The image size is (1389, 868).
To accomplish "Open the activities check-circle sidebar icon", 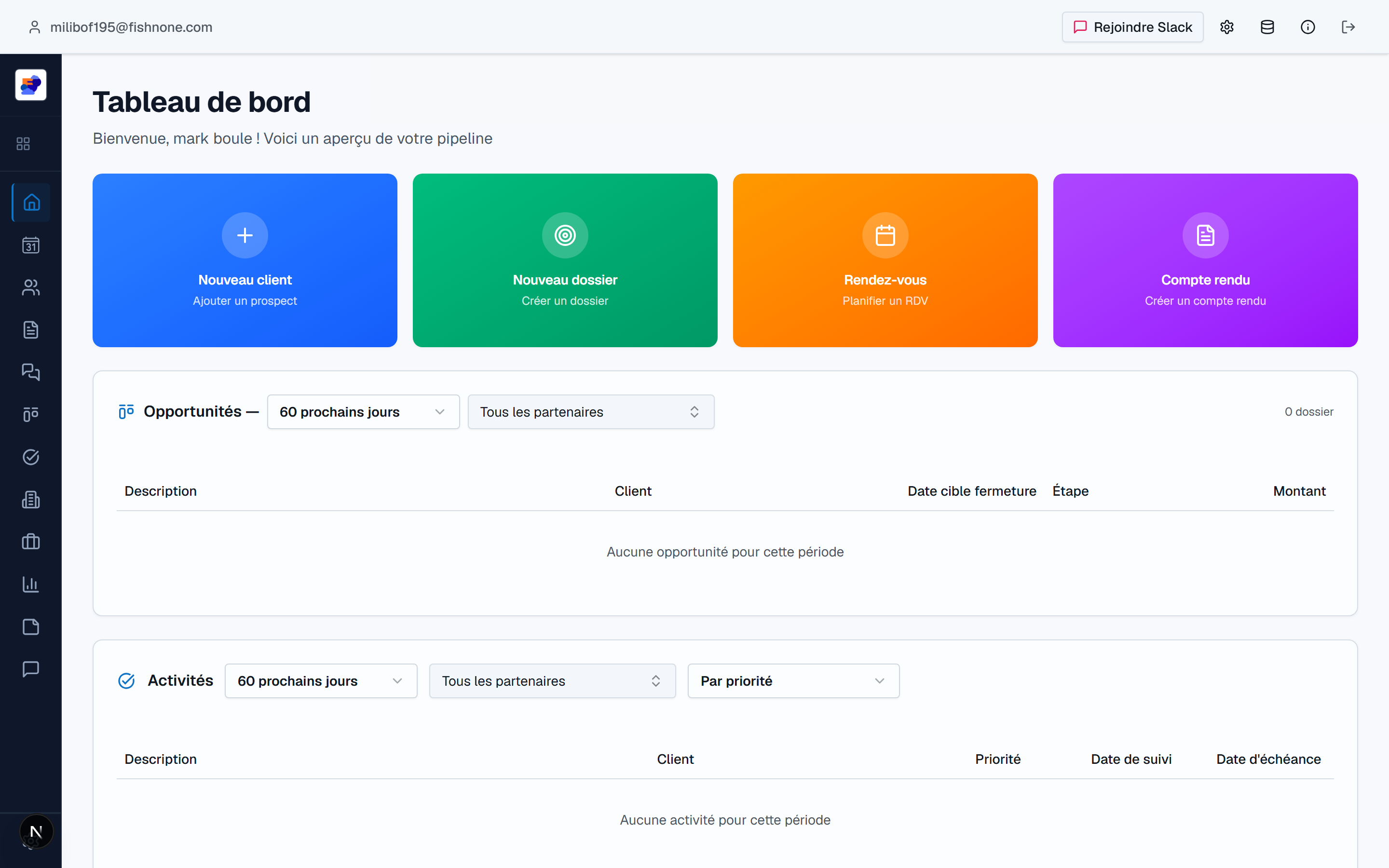I will click(31, 457).
